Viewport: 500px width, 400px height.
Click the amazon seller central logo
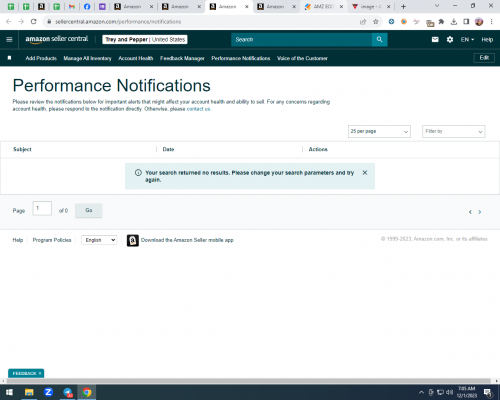pos(57,39)
